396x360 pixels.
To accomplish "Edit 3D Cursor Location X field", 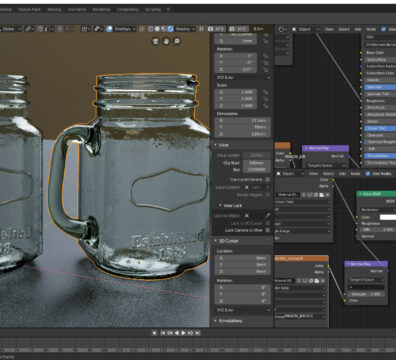I will pyautogui.click(x=243, y=258).
